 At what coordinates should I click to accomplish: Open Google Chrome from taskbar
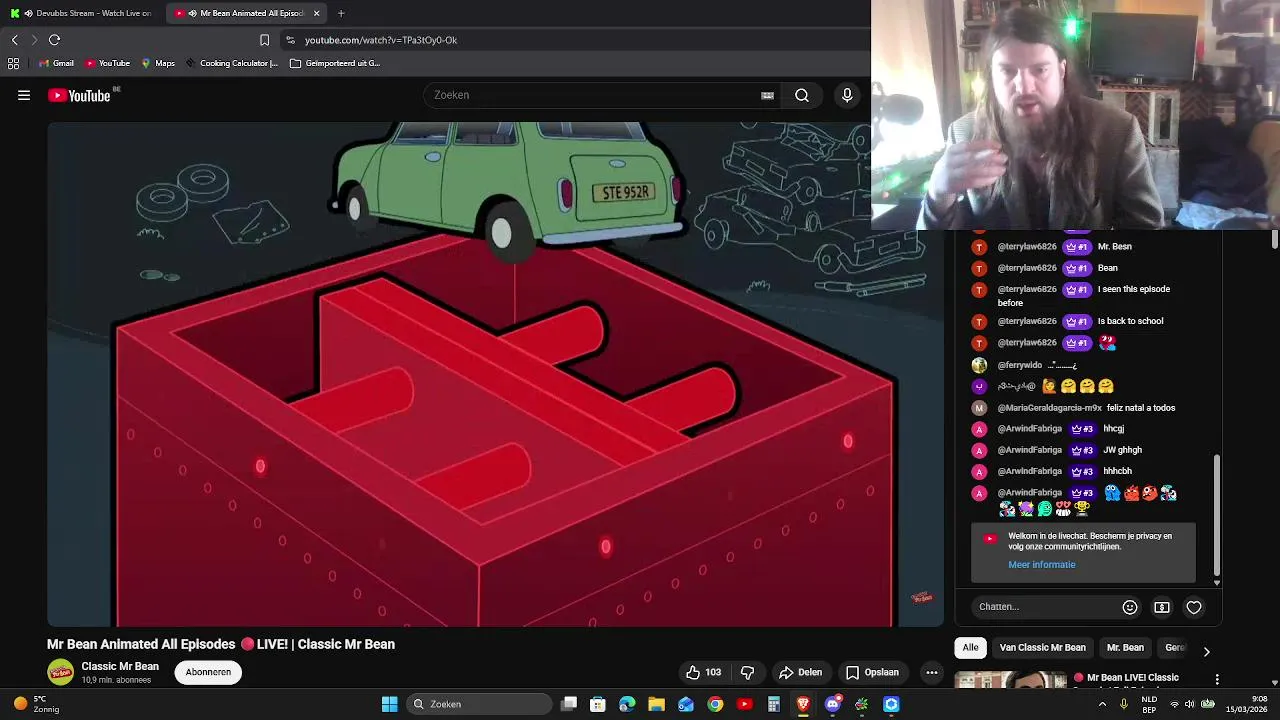point(715,704)
